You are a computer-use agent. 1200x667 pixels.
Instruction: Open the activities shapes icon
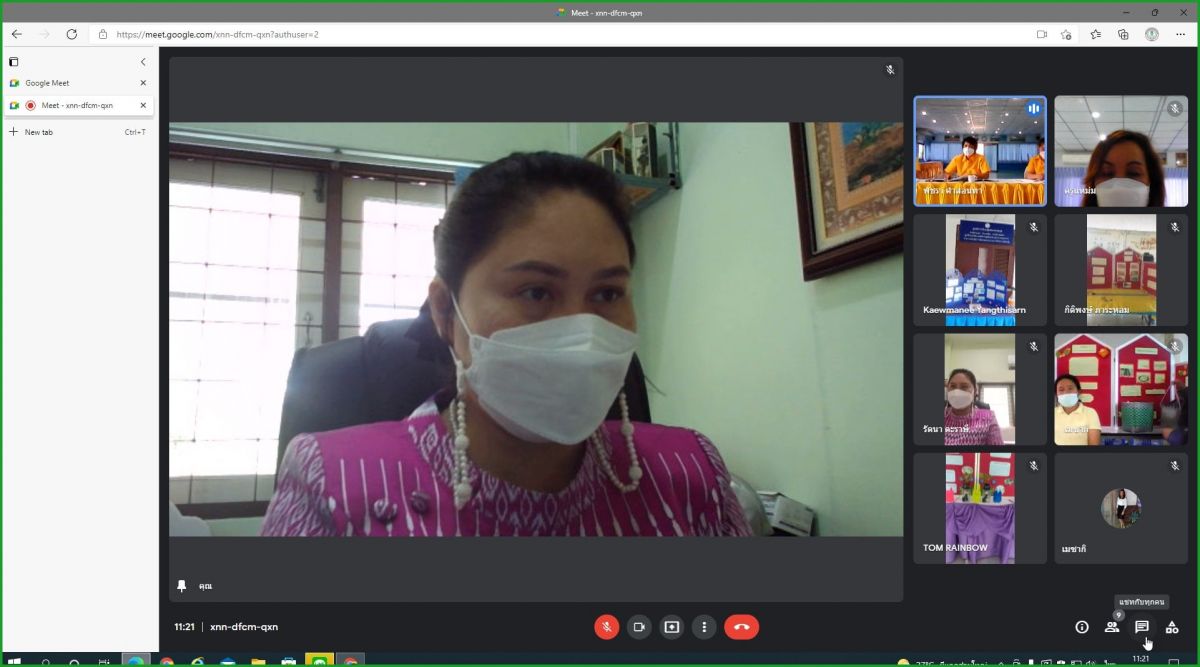coord(1171,627)
